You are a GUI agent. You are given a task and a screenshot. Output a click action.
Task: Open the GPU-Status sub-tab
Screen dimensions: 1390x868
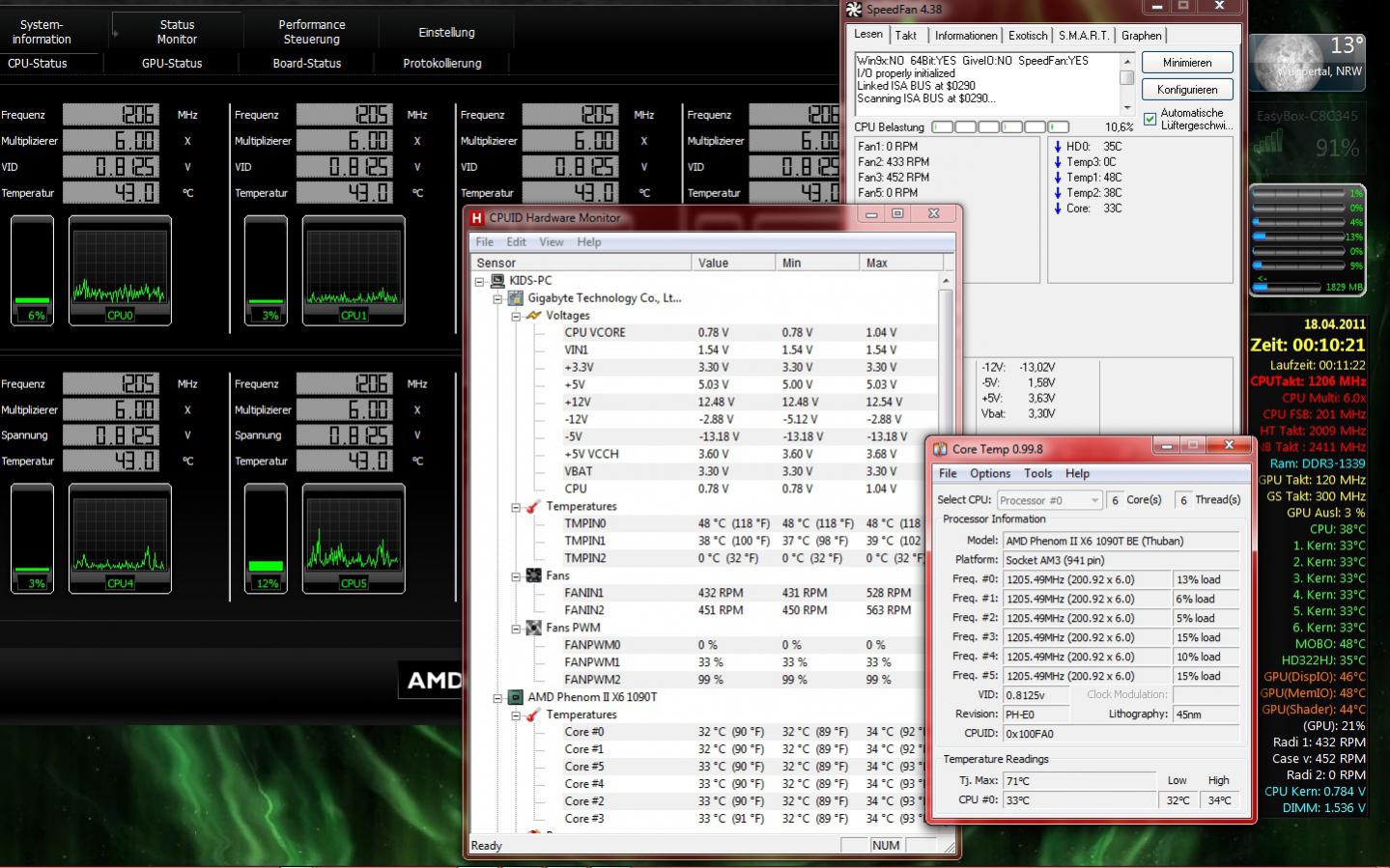point(172,64)
